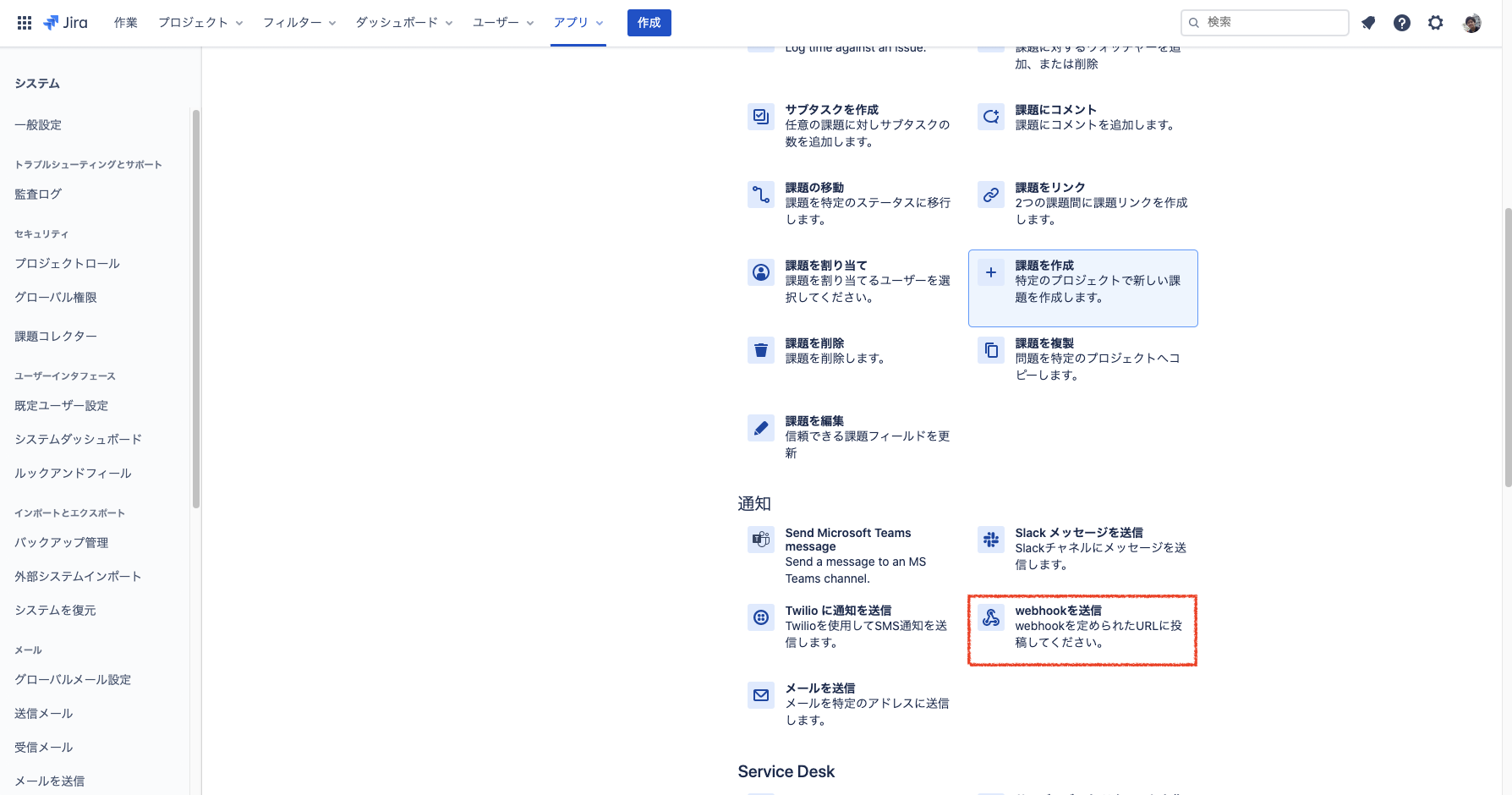The width and height of the screenshot is (1512, 795).
Task: Expand the ダッシュボード dropdown menu
Action: [x=404, y=23]
